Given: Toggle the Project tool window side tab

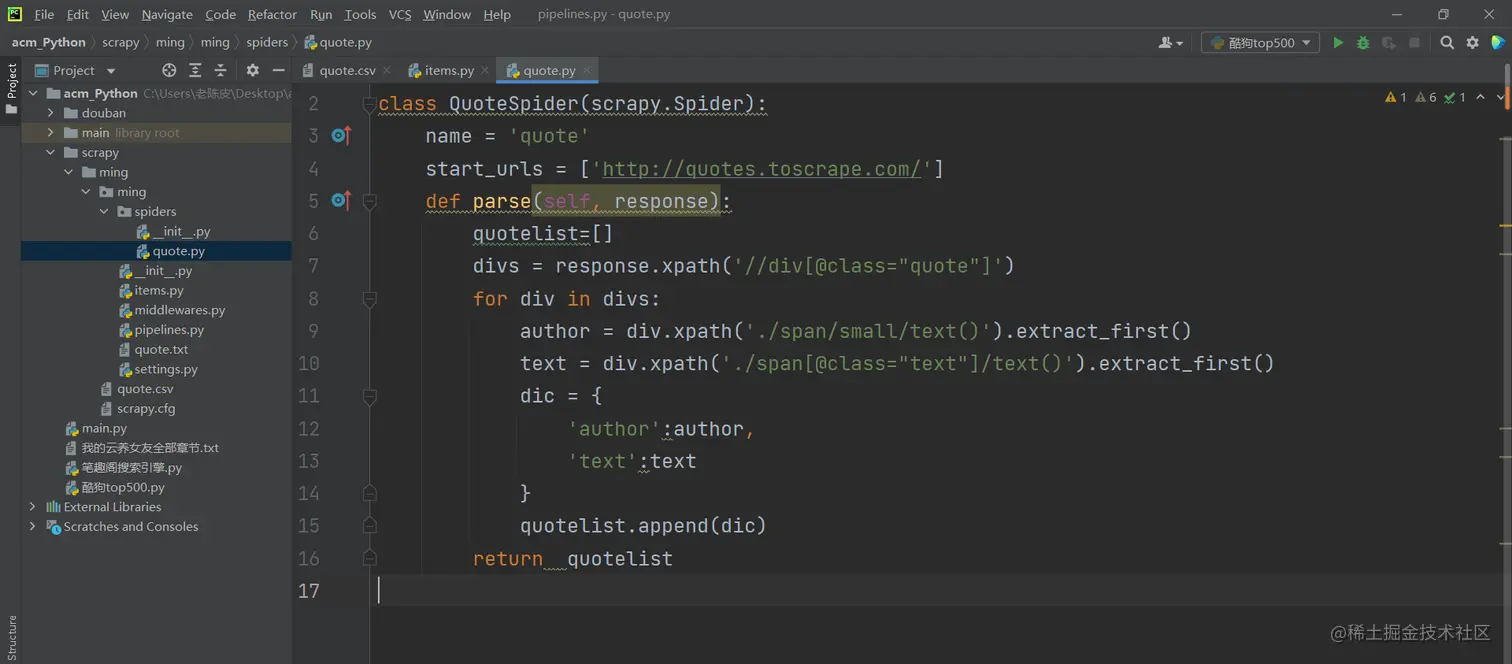Looking at the screenshot, I should pyautogui.click(x=11, y=88).
